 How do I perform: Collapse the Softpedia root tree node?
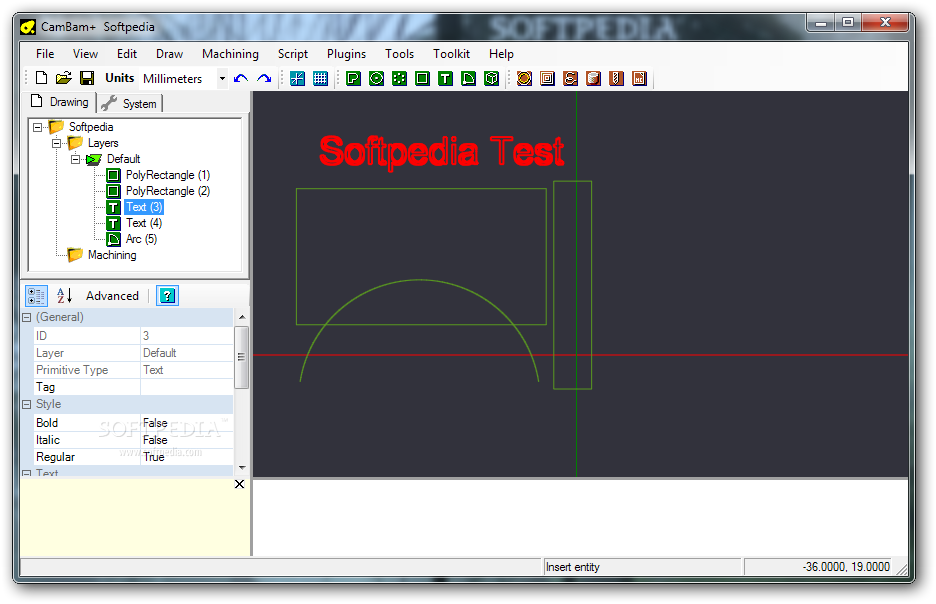click(x=38, y=127)
